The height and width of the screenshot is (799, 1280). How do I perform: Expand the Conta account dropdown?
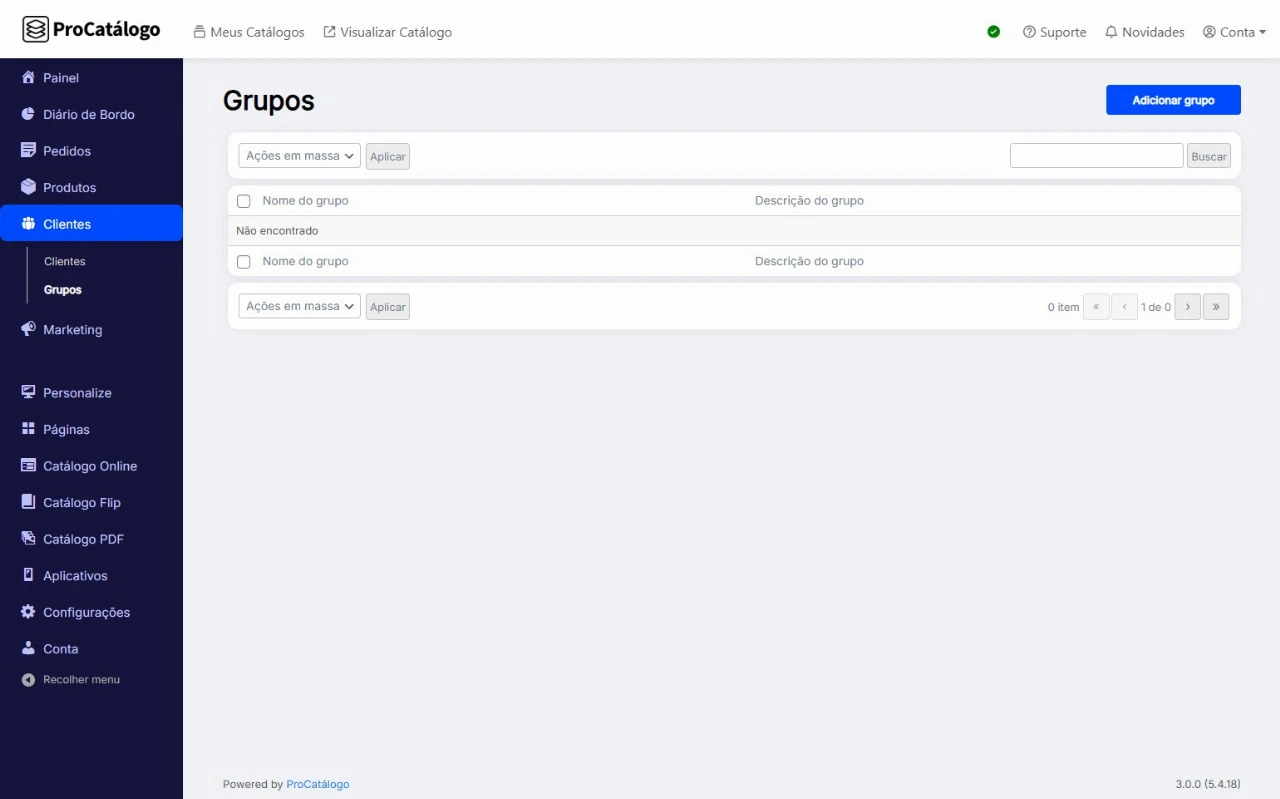(1235, 32)
